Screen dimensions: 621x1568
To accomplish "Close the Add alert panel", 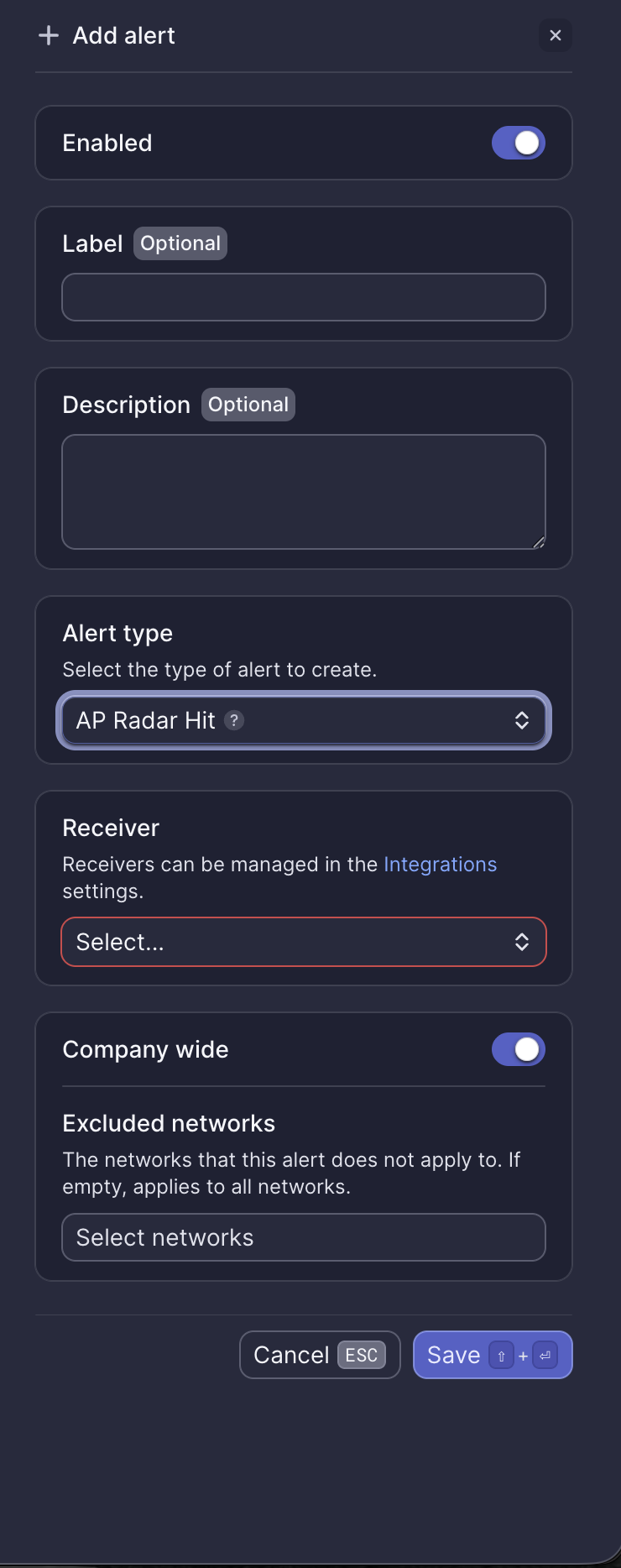I will (x=555, y=35).
